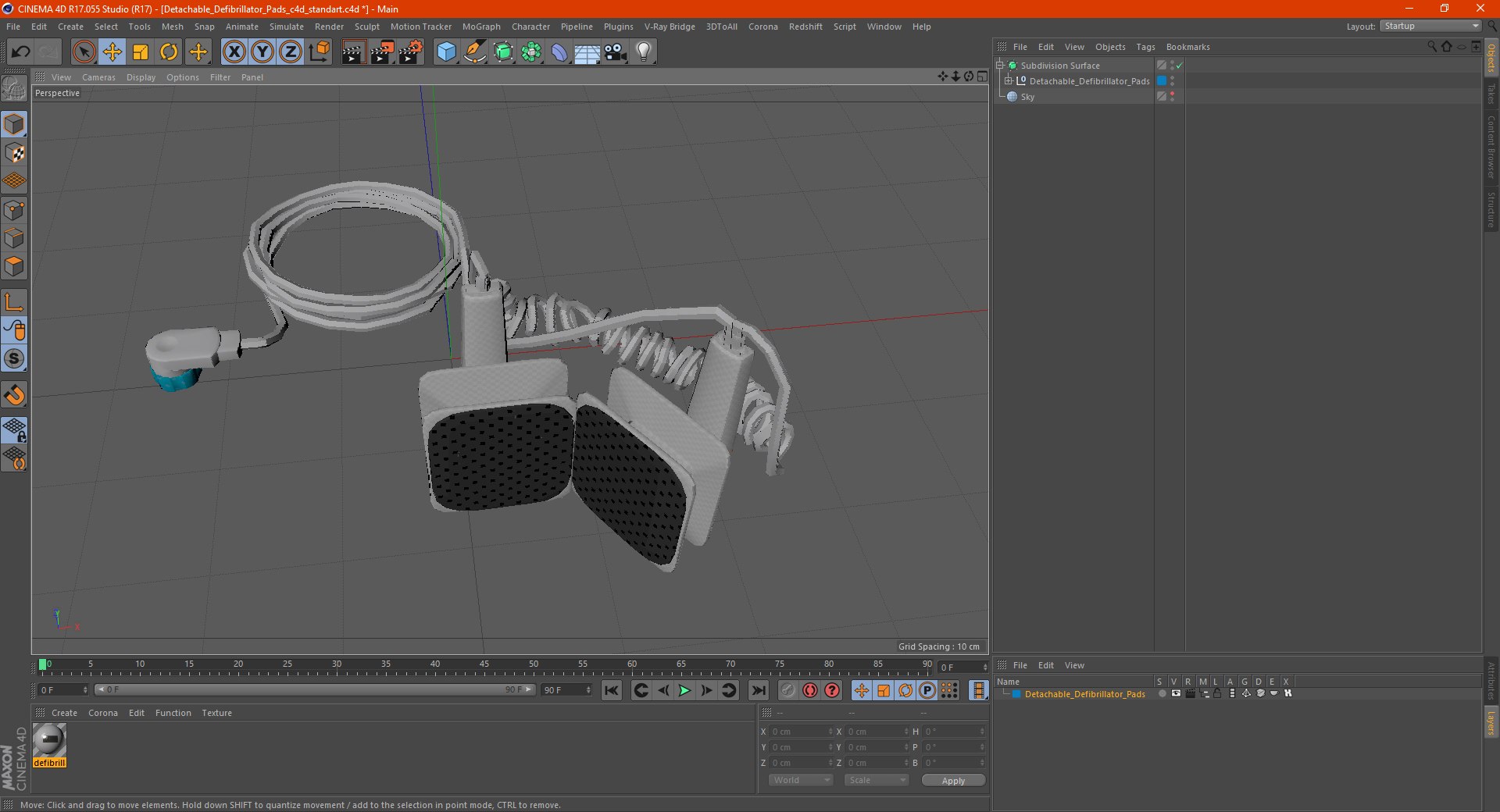Click the Light bulb icon
This screenshot has height=812, width=1500.
(x=643, y=52)
